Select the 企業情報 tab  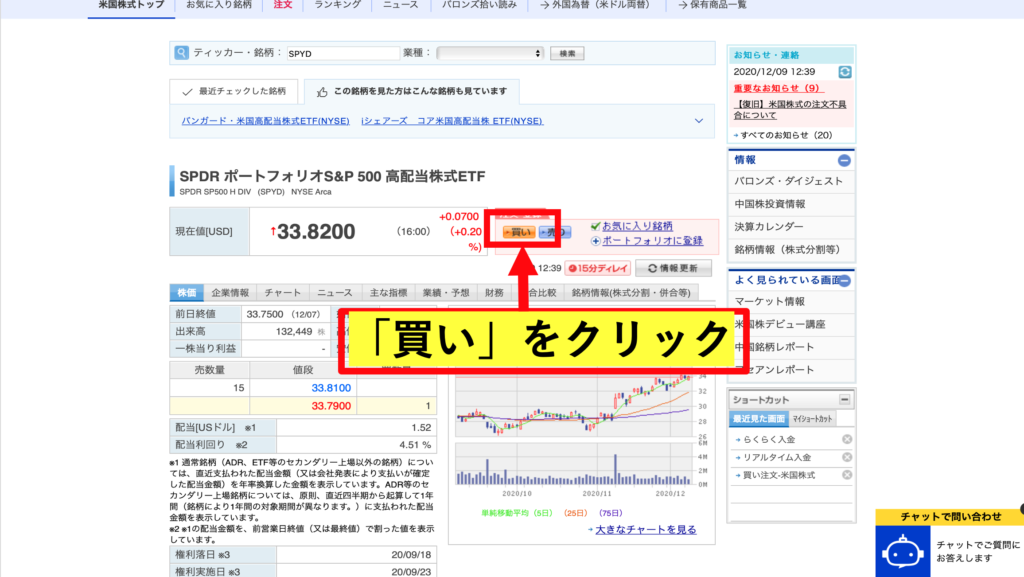click(x=230, y=292)
